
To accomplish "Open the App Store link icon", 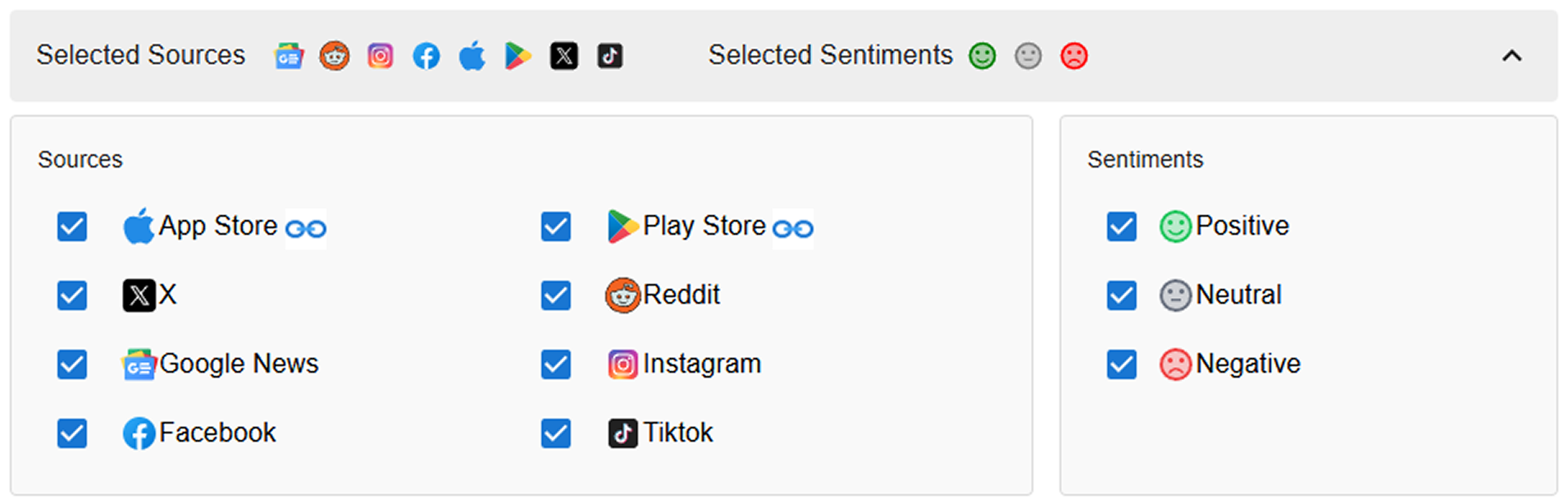I will coord(306,228).
